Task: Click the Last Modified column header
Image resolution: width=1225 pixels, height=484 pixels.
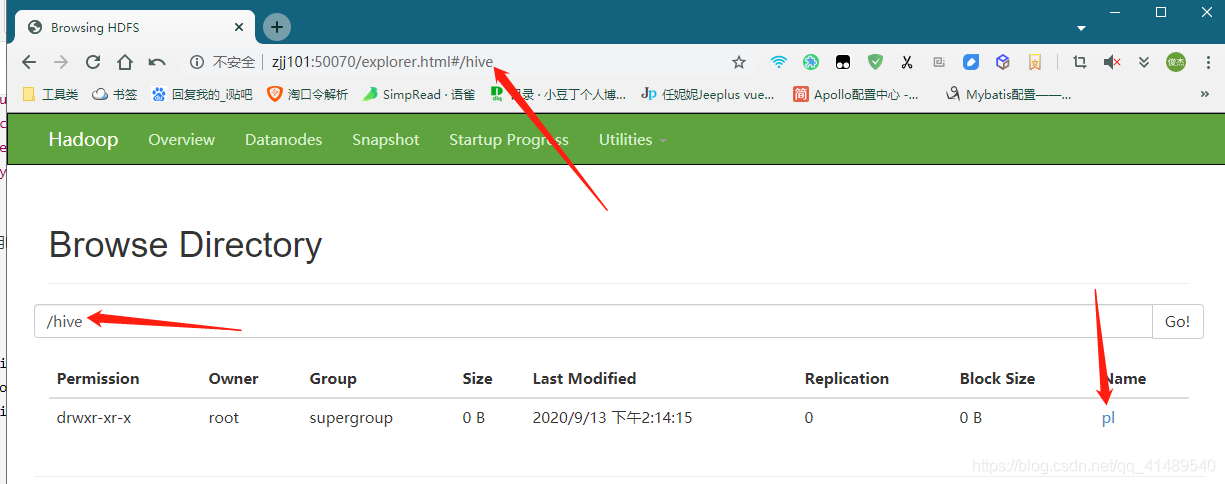Action: 585,379
